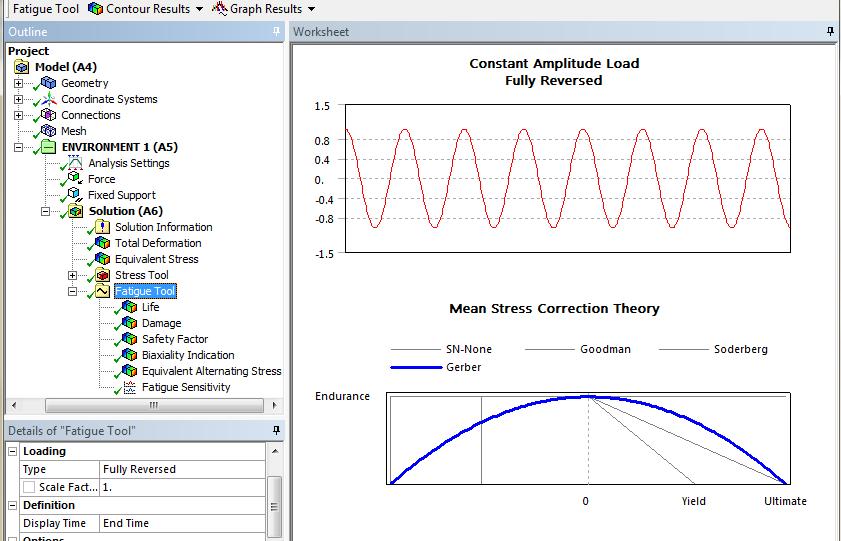Click the Equivalent Alternating Stress icon
841x541 pixels.
(129, 370)
